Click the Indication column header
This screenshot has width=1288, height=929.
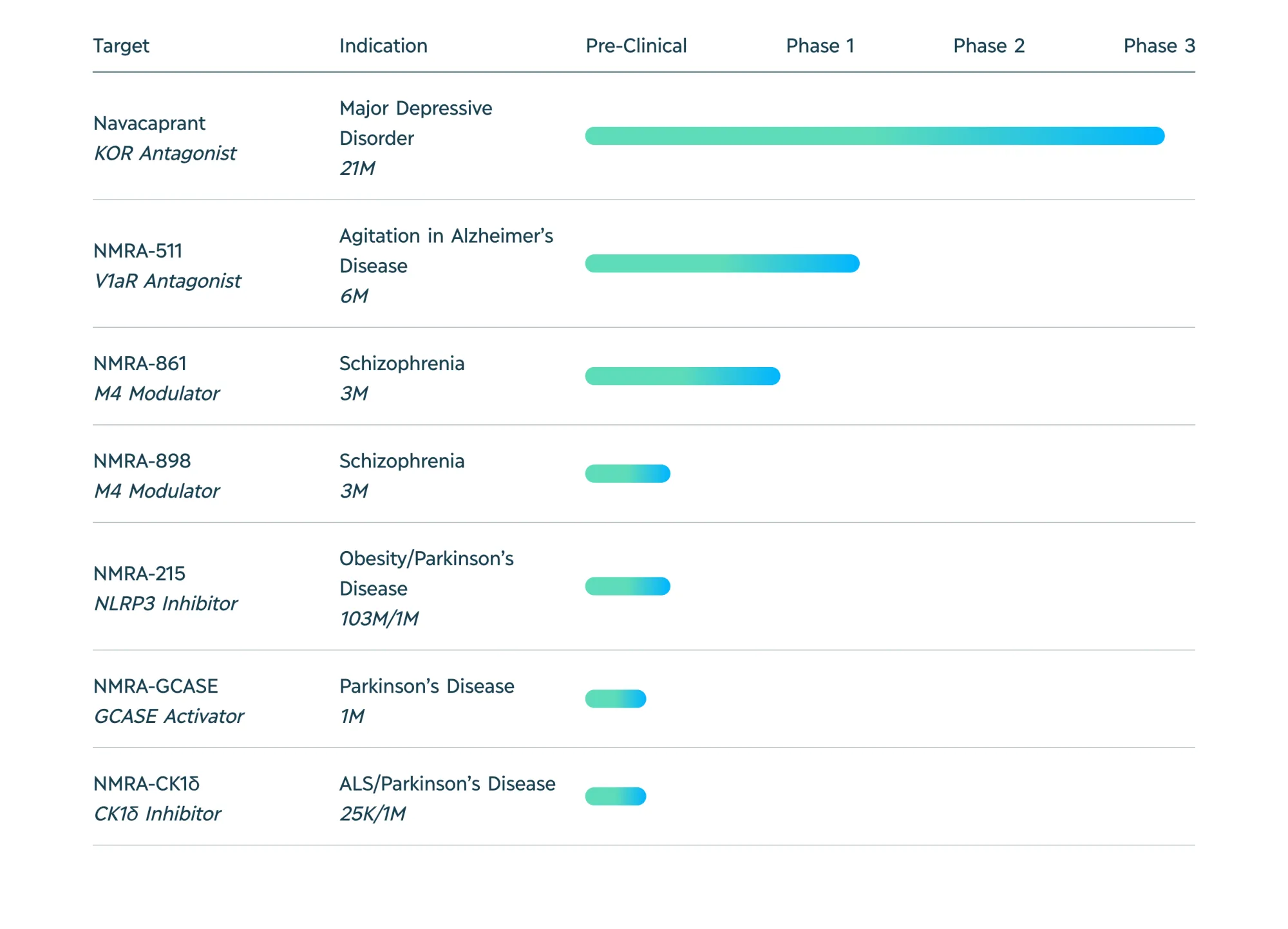pyautogui.click(x=383, y=46)
